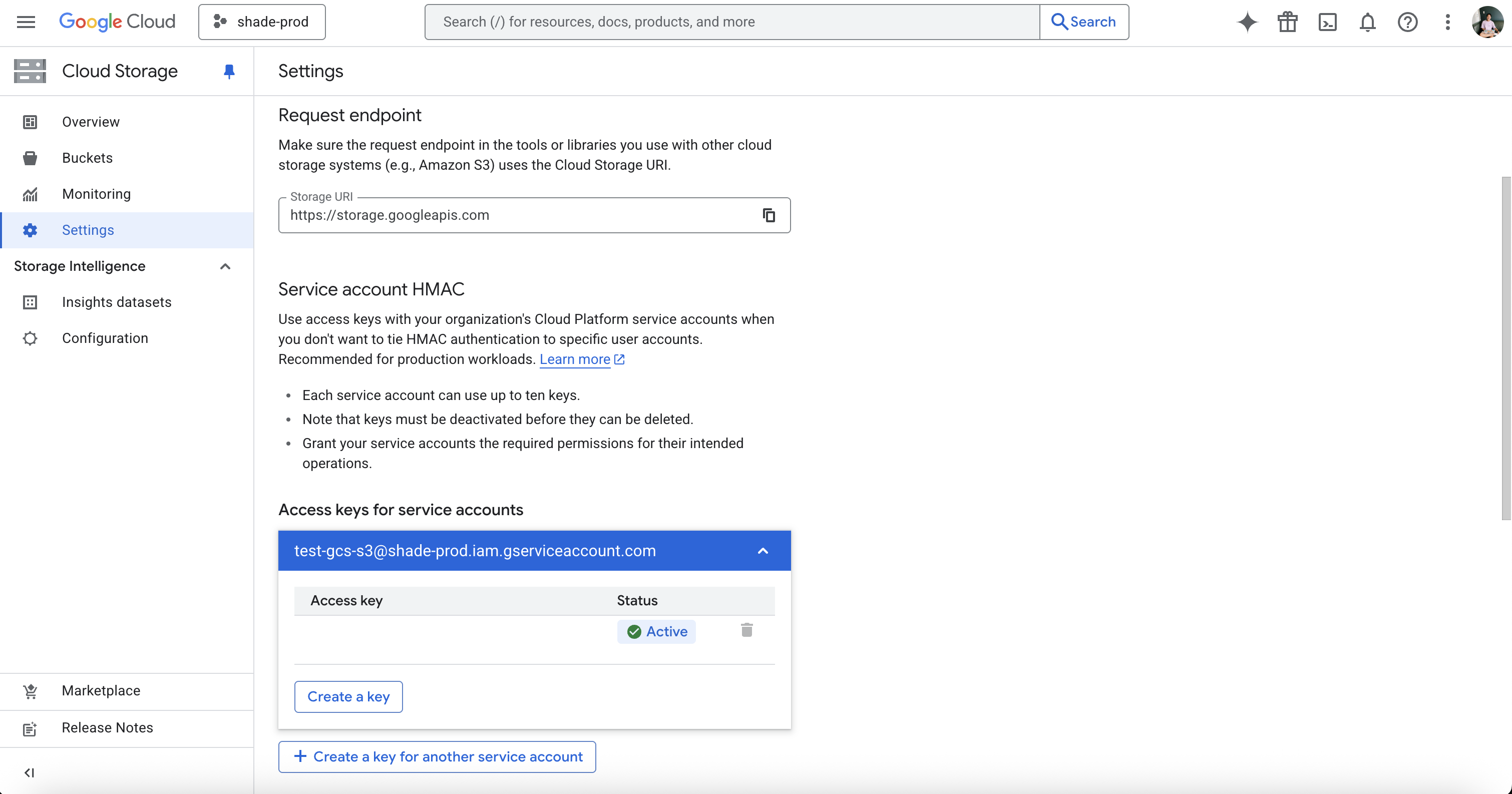Follow the Learn more link
The image size is (1512, 794).
[575, 359]
